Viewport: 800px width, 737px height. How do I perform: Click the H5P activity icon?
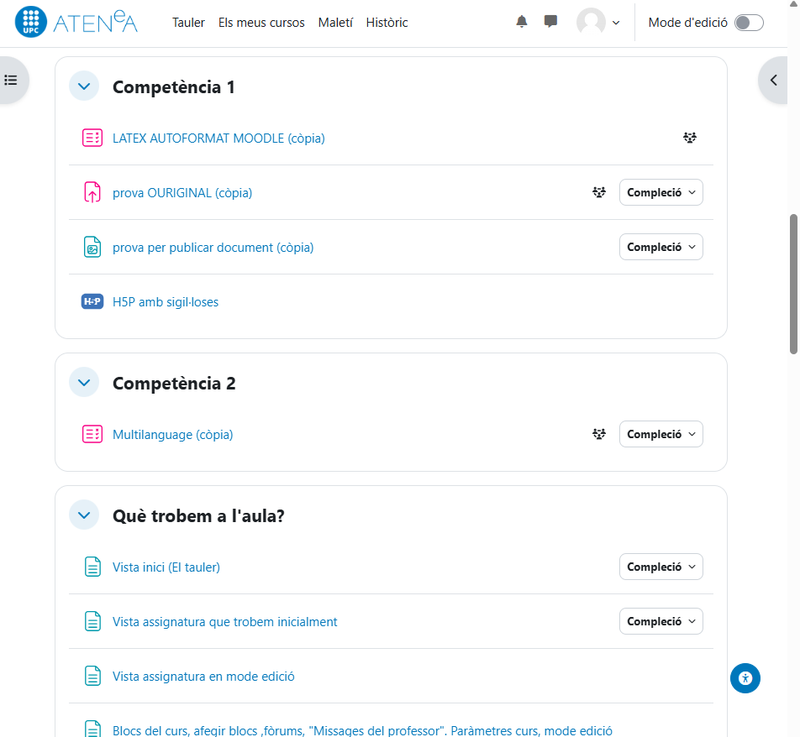pos(92,301)
